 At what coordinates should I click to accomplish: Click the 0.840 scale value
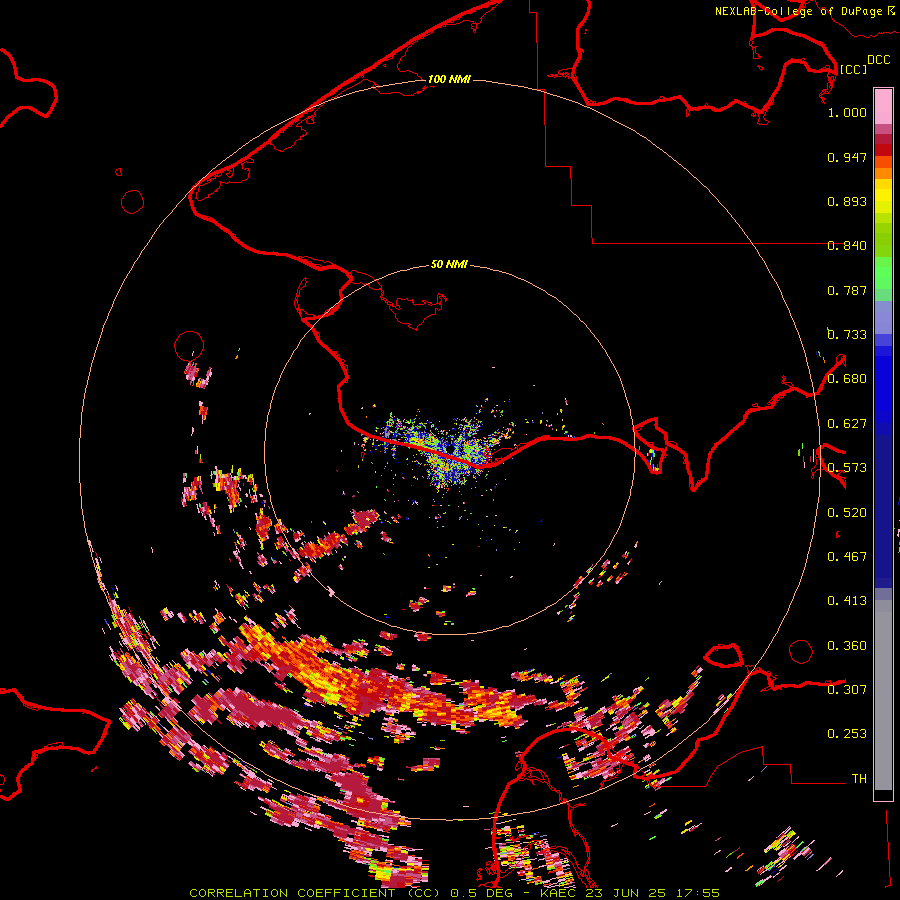(x=847, y=246)
